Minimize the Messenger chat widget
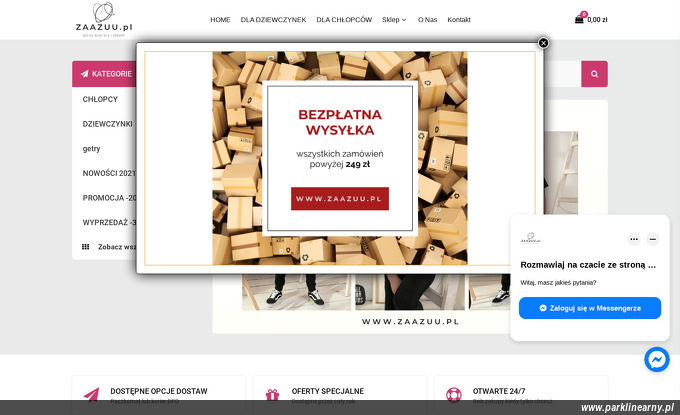The height and width of the screenshot is (415, 680). click(652, 239)
